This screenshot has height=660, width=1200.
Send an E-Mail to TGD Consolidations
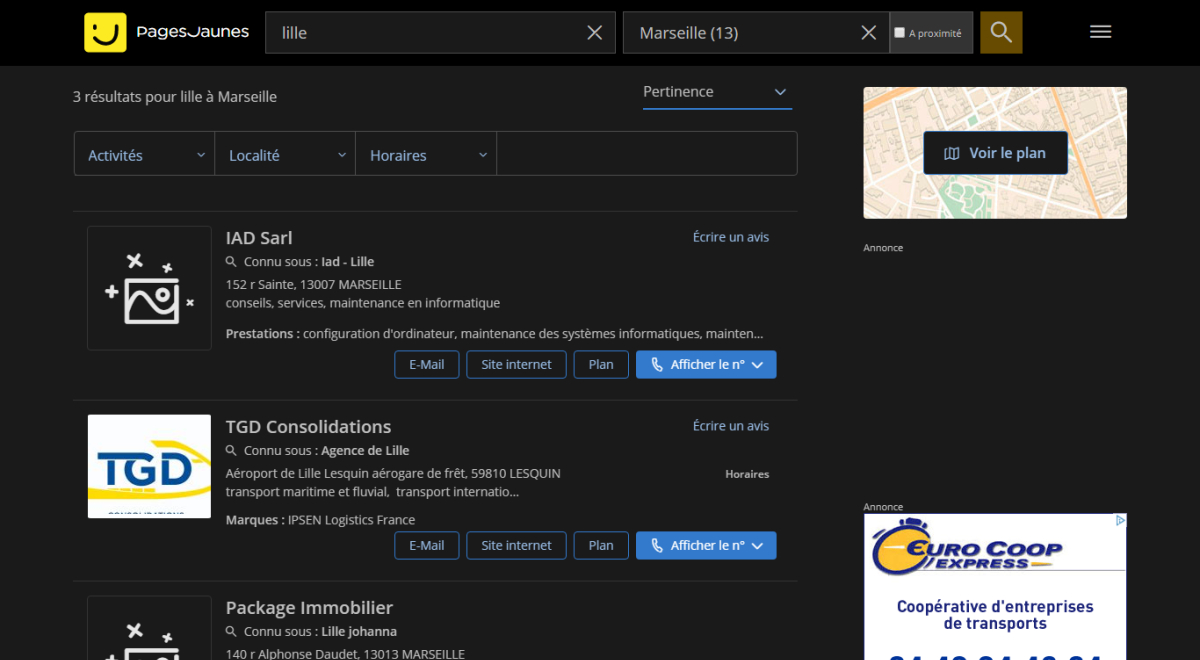click(427, 545)
